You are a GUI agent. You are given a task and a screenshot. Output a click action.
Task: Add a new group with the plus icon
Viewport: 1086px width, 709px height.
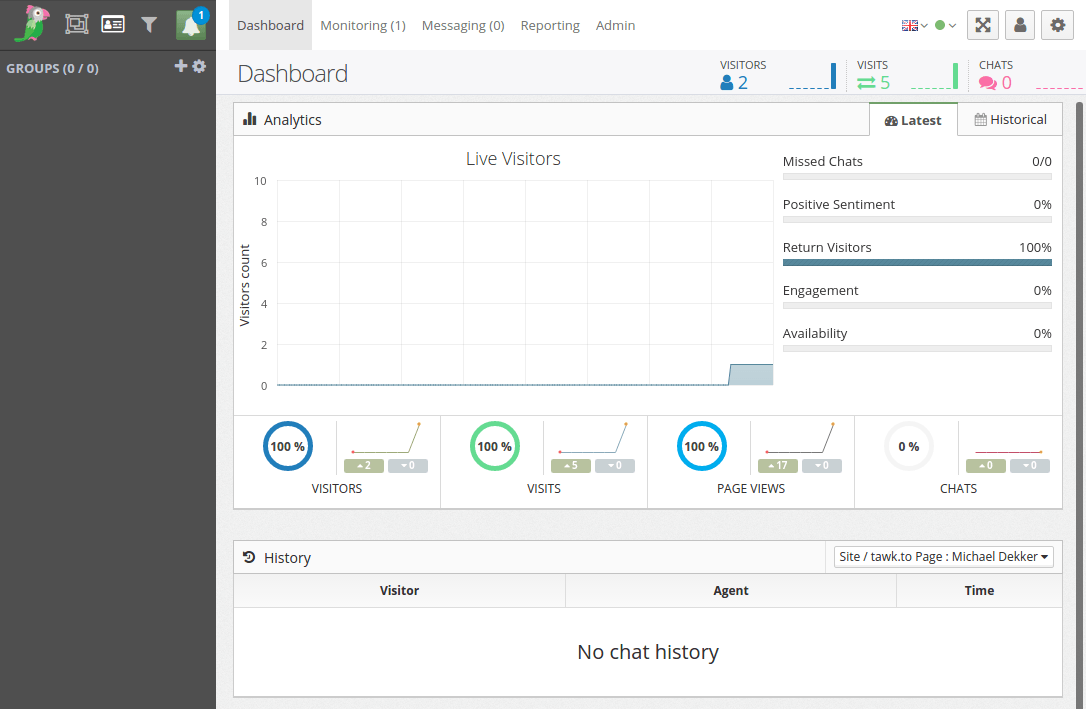tap(180, 66)
